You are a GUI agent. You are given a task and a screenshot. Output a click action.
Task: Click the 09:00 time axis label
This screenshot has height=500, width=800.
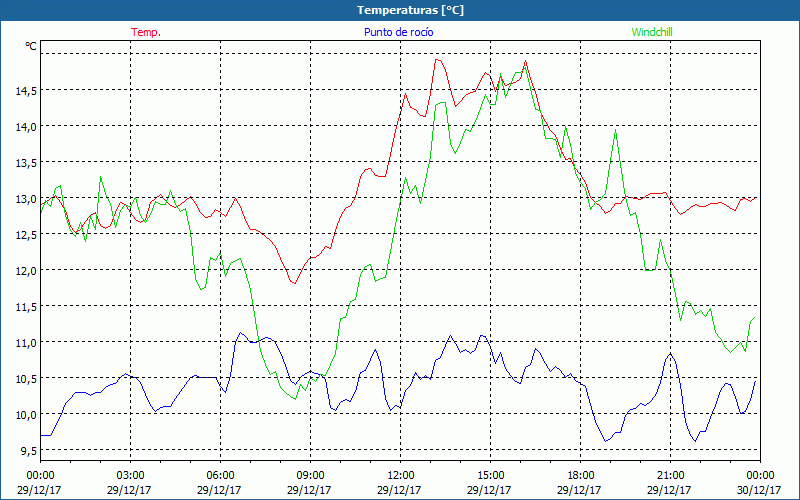click(x=310, y=476)
